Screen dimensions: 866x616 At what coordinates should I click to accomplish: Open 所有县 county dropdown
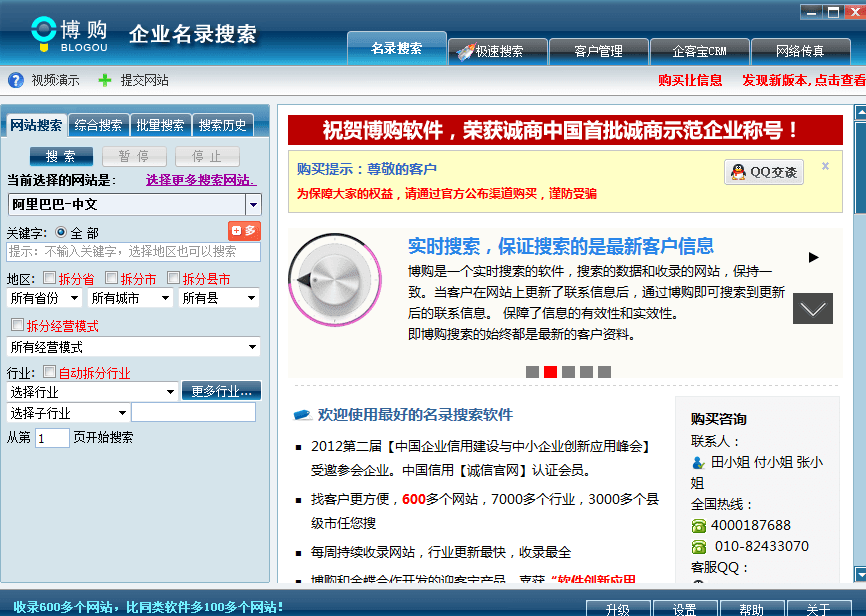click(x=219, y=298)
